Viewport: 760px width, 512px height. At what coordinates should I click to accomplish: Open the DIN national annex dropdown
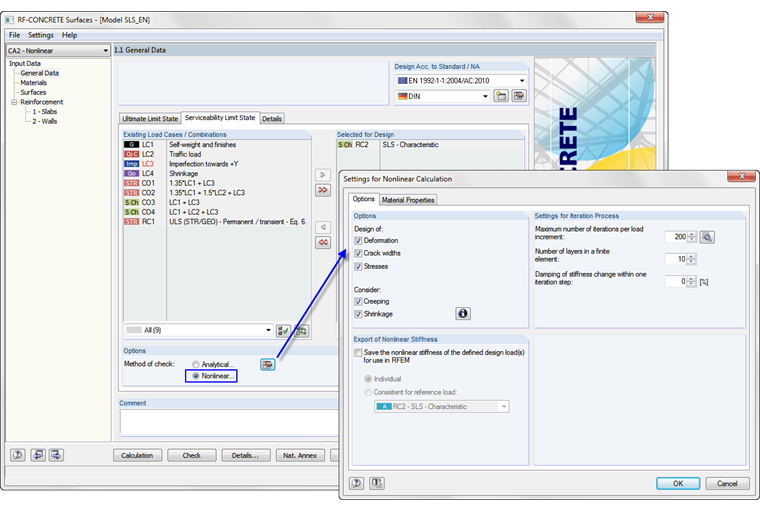[443, 96]
